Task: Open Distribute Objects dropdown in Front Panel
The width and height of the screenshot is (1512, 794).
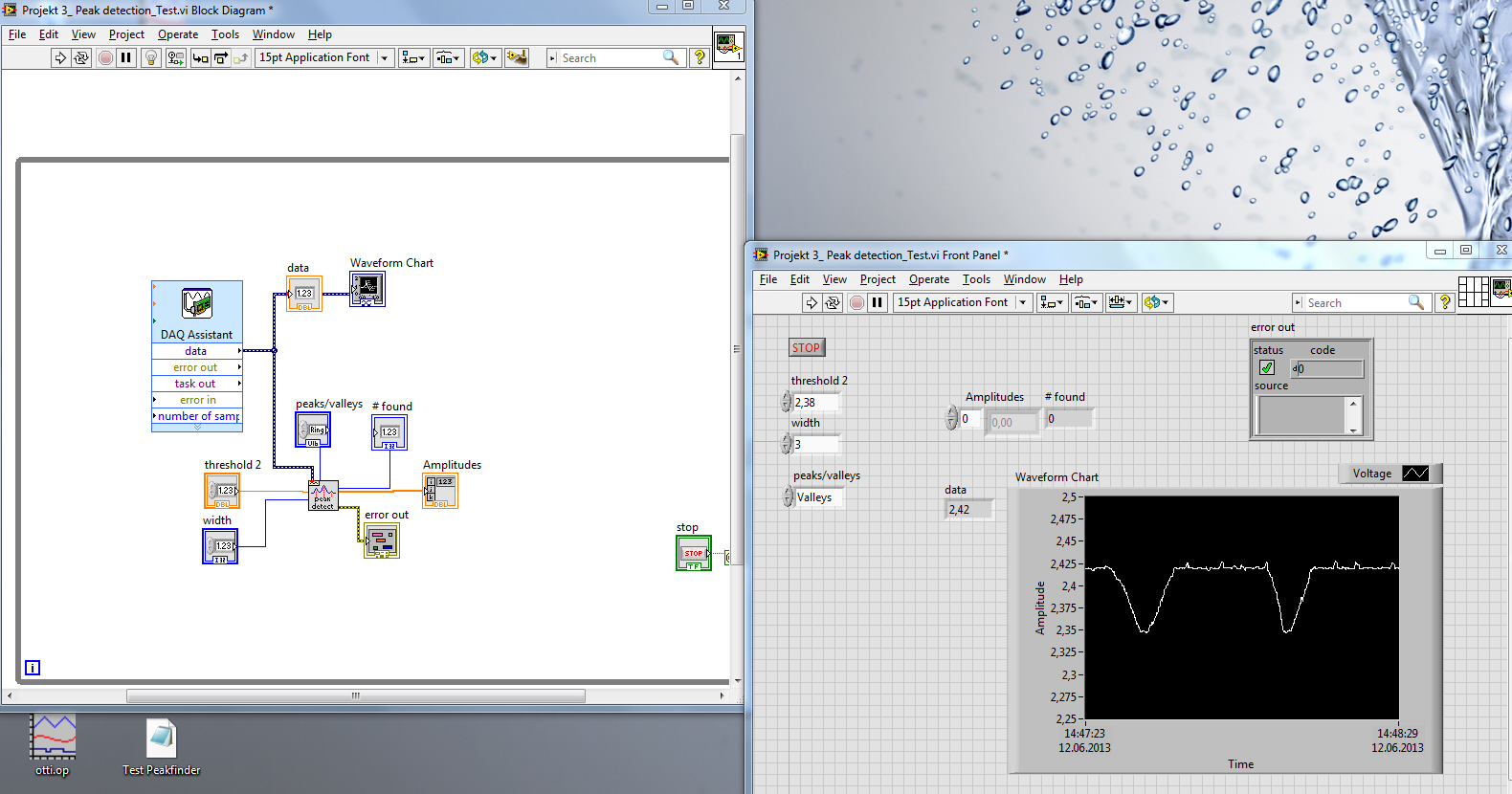Action: click(1086, 302)
